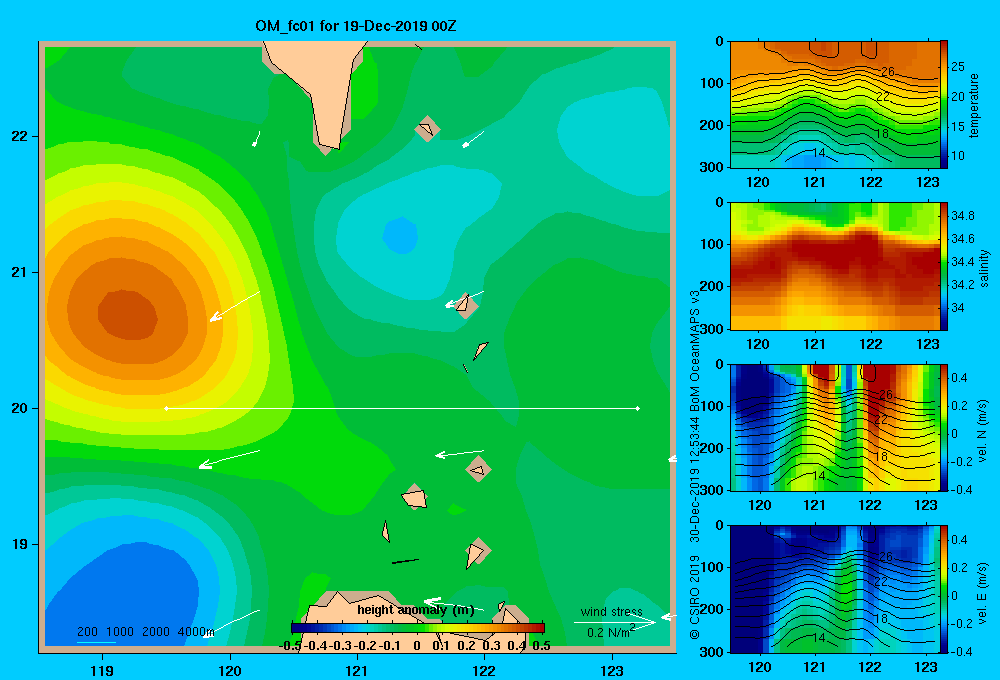Viewport: 1000px width, 680px height.
Task: Click the 34.8 tick on salinity colorbar
Action: [962, 216]
